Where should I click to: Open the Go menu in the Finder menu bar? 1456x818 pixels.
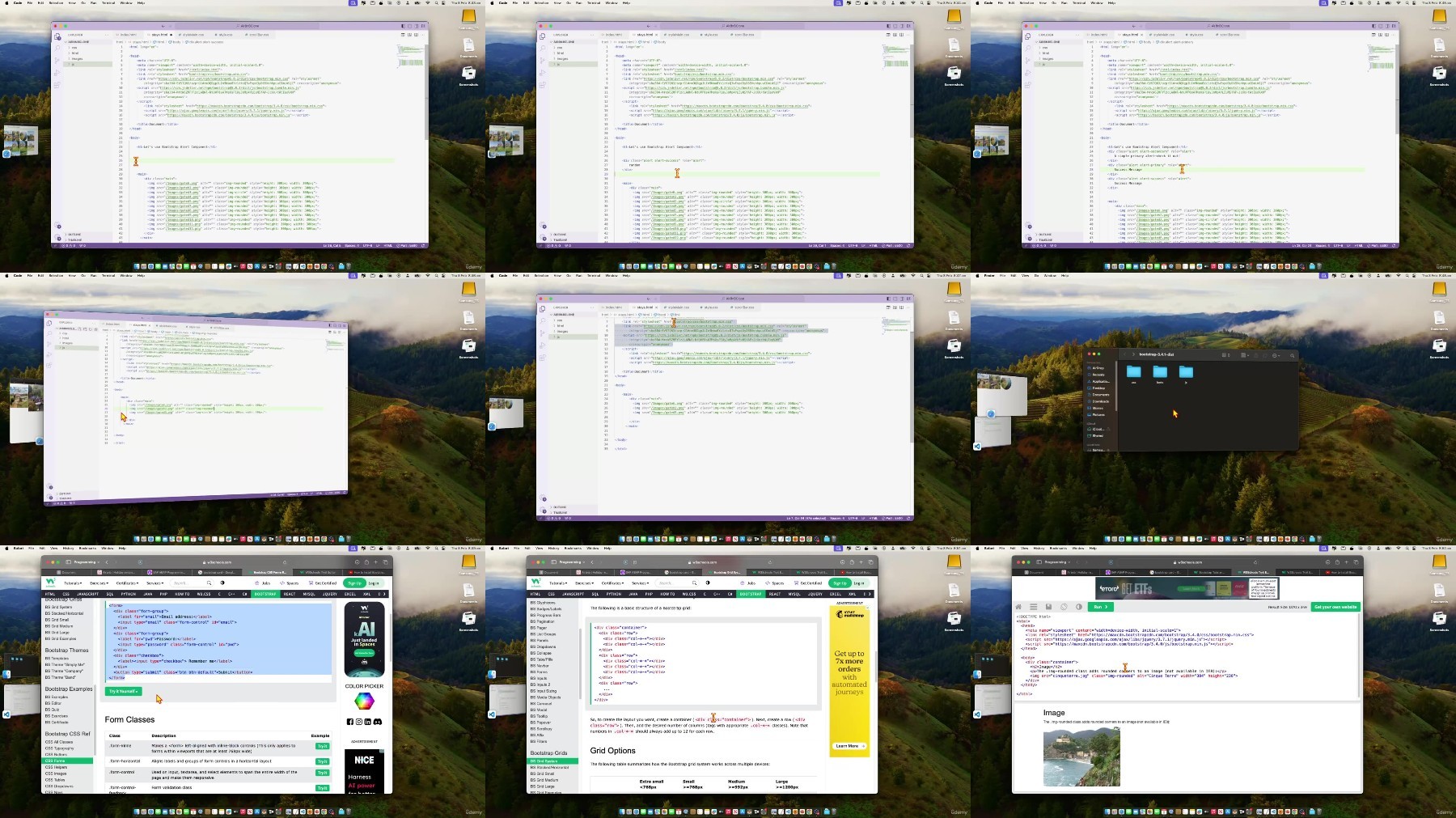click(1036, 275)
